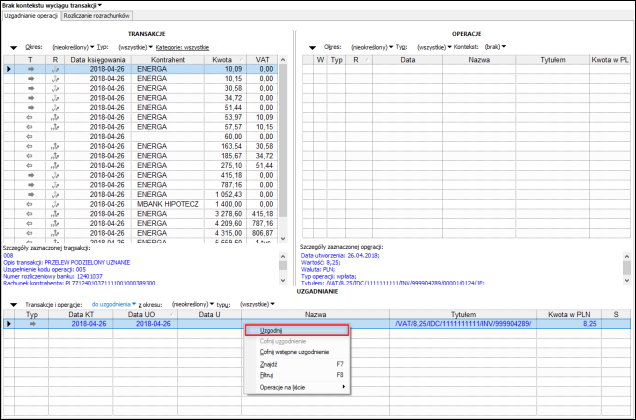The height and width of the screenshot is (420, 636).
Task: Open the filter menu arrow in Transakcje panel
Action: tap(14, 47)
